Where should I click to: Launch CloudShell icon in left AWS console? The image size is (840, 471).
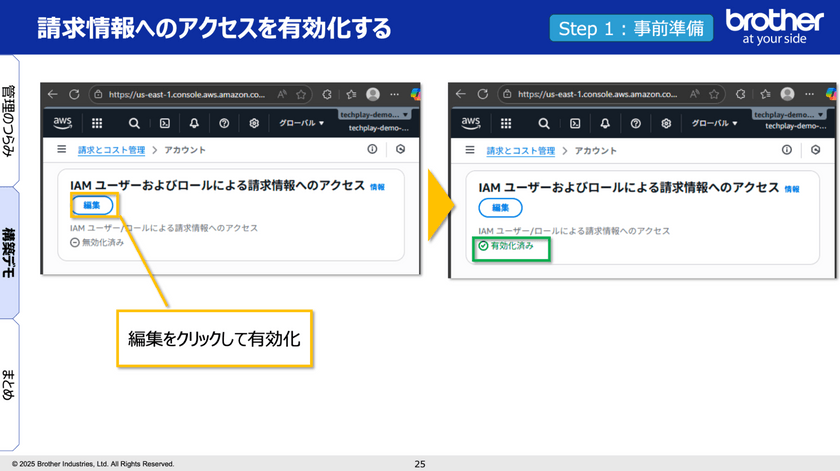click(164, 123)
